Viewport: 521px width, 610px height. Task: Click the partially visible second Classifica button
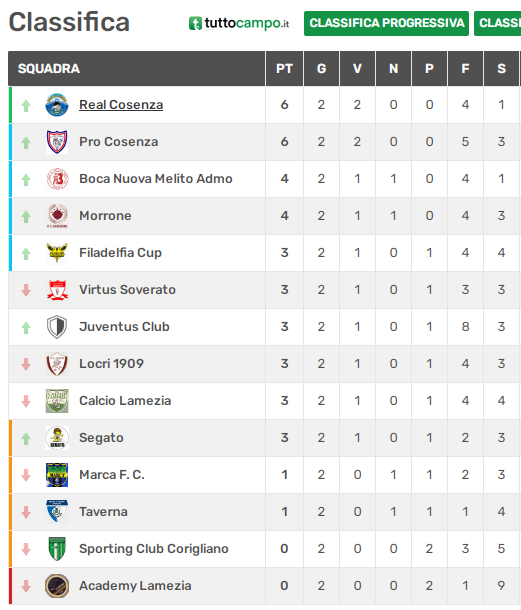(x=498, y=23)
